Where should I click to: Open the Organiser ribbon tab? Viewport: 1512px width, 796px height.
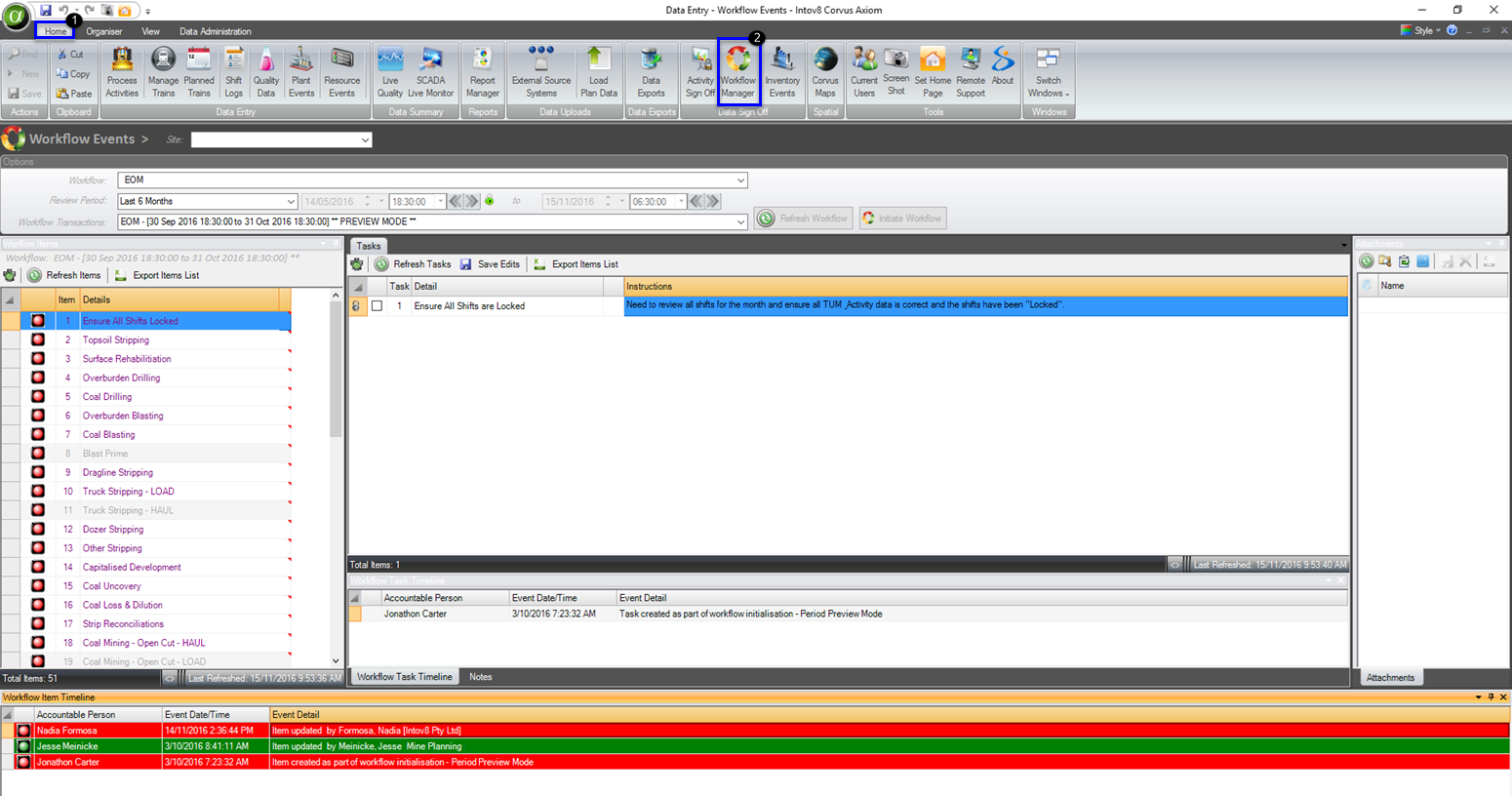(104, 31)
